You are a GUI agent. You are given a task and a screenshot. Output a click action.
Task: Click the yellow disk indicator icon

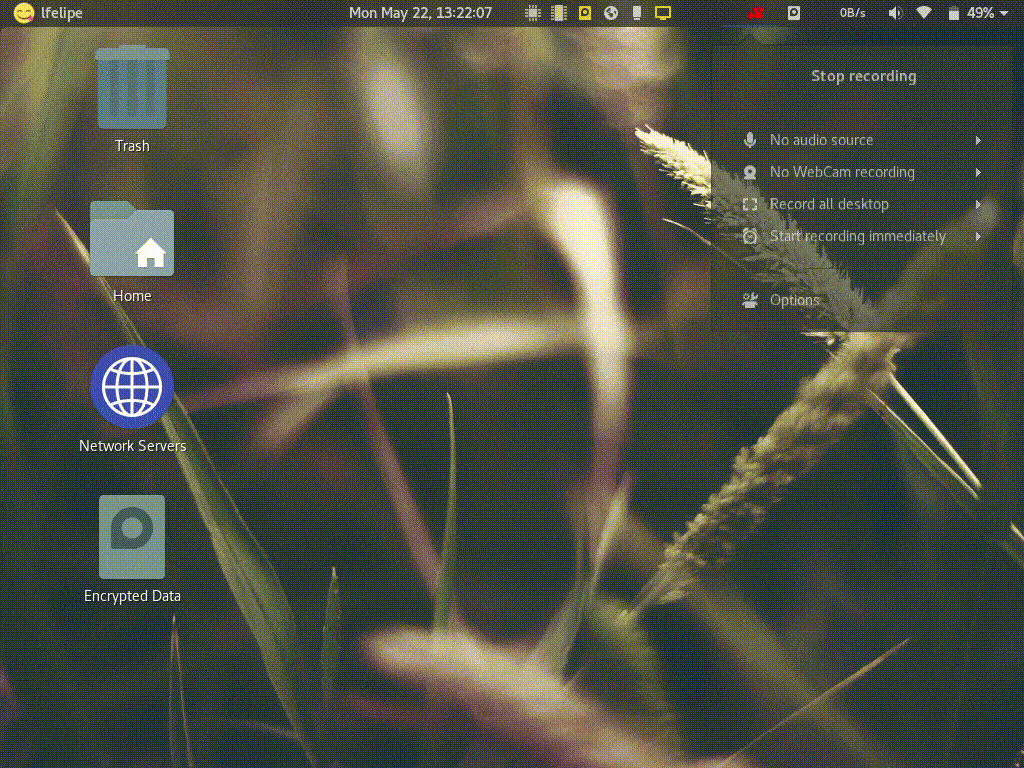585,12
